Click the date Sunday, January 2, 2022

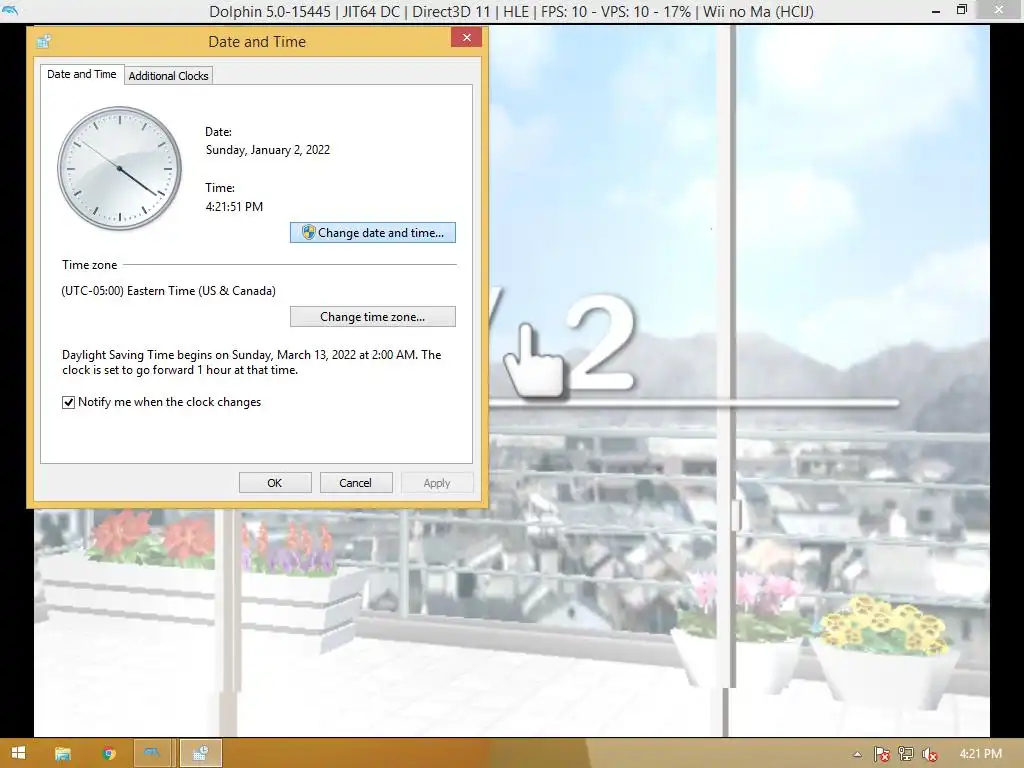click(x=268, y=150)
